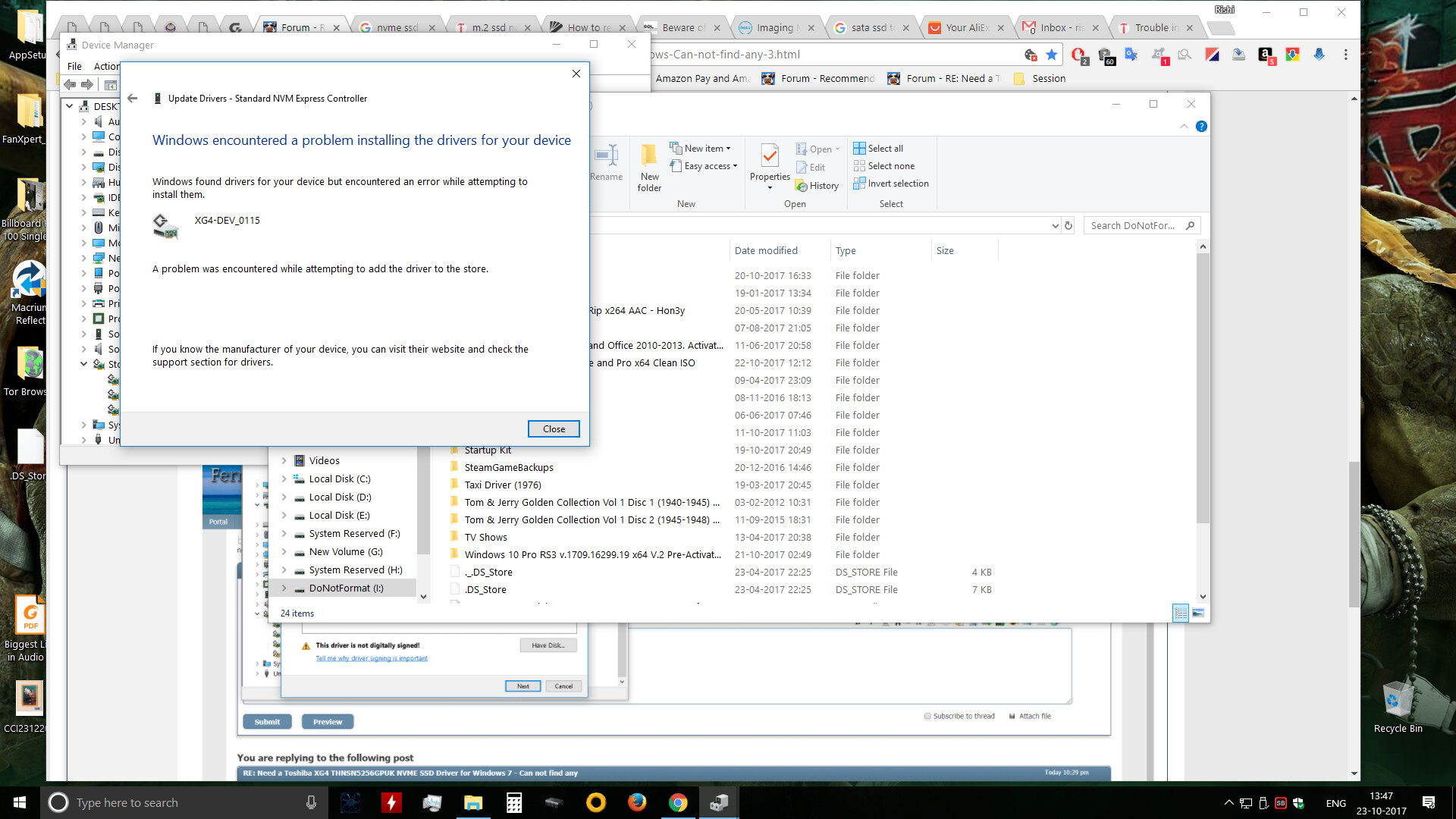Open Chrome from taskbar
This screenshot has width=1456, height=819.
click(x=678, y=802)
